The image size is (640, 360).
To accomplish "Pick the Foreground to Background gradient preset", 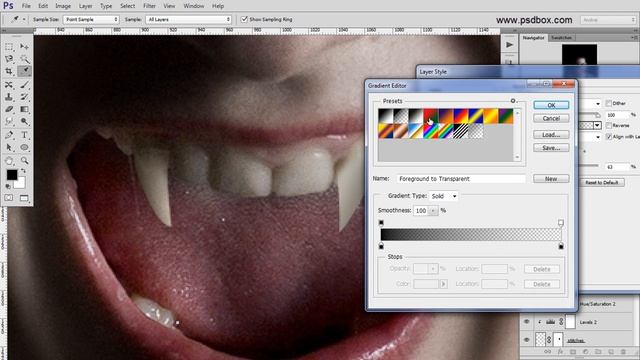I will pos(385,116).
